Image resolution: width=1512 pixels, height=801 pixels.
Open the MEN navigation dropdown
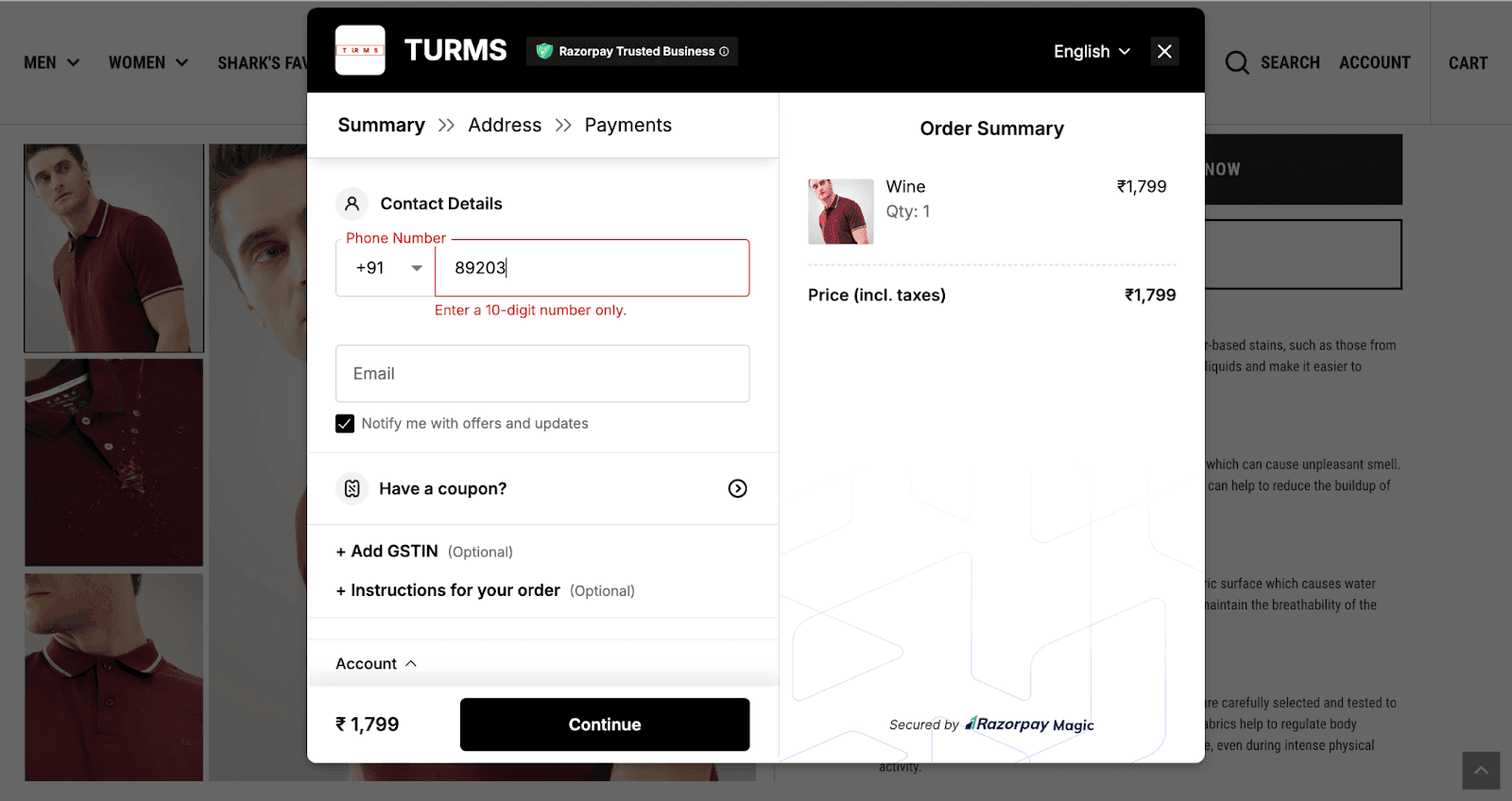52,62
